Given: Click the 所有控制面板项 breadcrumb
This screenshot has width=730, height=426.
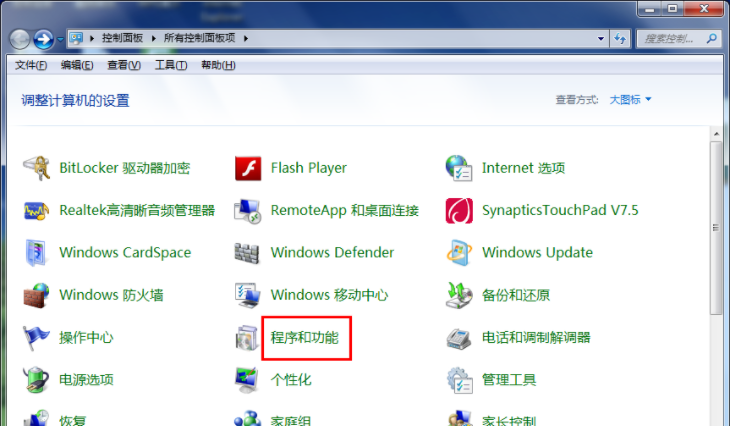Looking at the screenshot, I should tap(200, 38).
